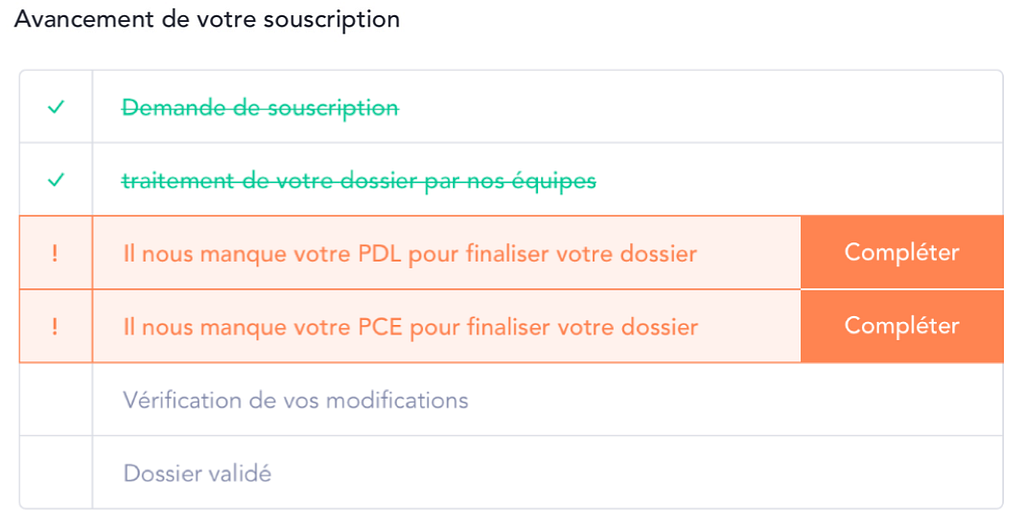Viewport: 1024px width, 527px height.
Task: Click the exclamation icon for missing PDL
Action: pyautogui.click(x=55, y=253)
